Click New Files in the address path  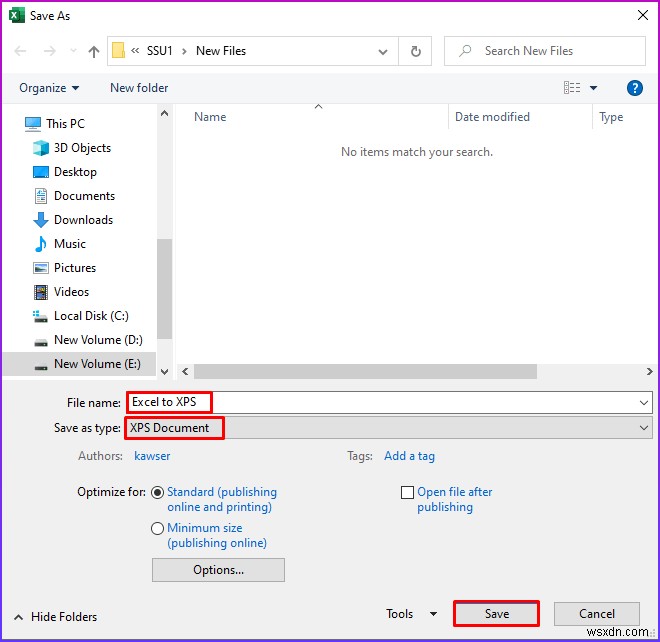tap(221, 51)
